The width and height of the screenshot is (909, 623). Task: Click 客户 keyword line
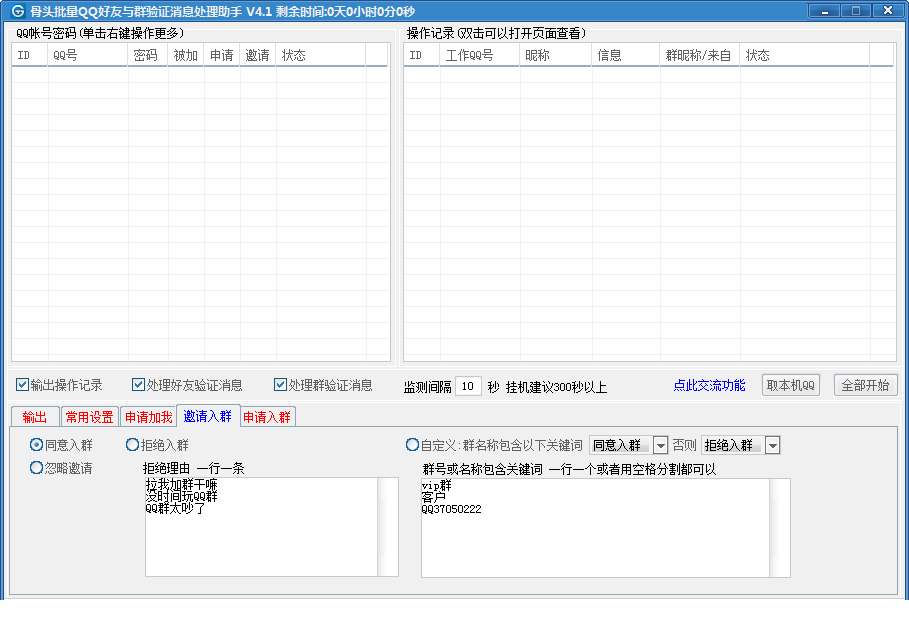point(434,497)
